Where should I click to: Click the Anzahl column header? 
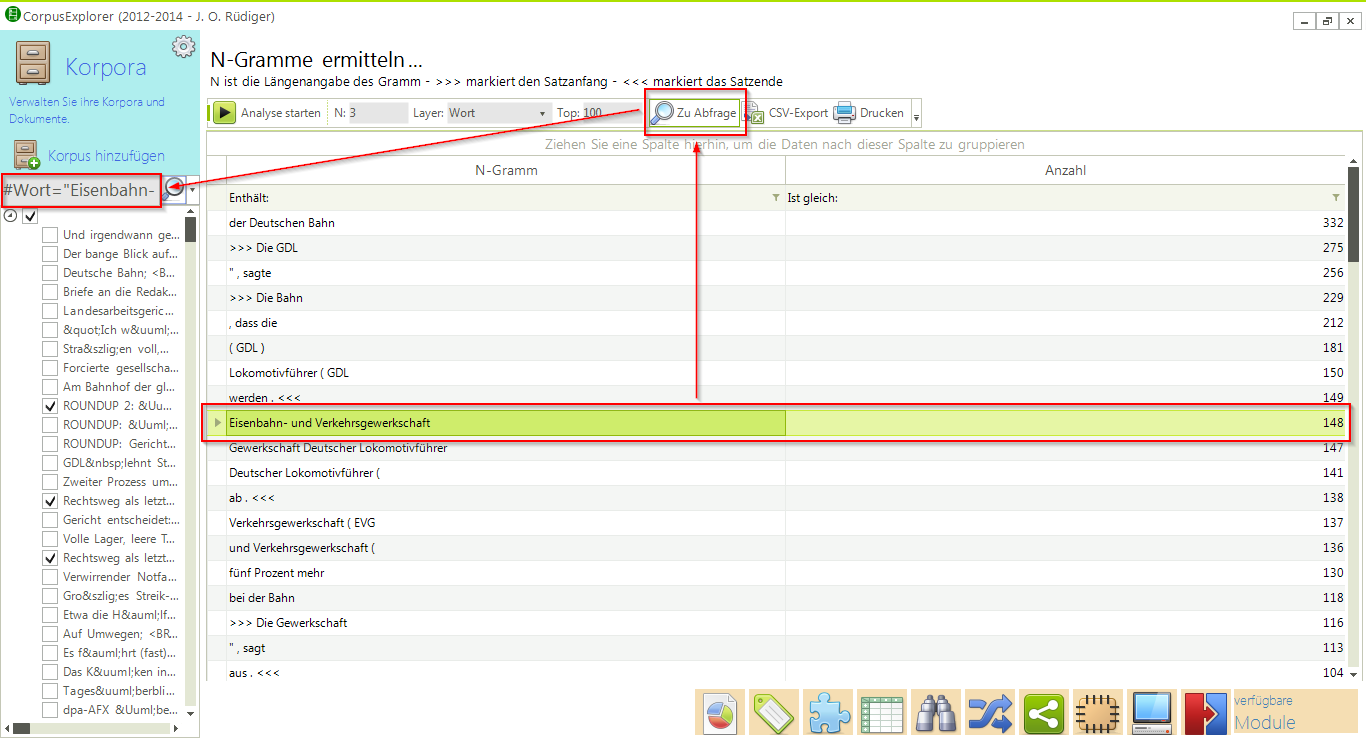click(1065, 170)
